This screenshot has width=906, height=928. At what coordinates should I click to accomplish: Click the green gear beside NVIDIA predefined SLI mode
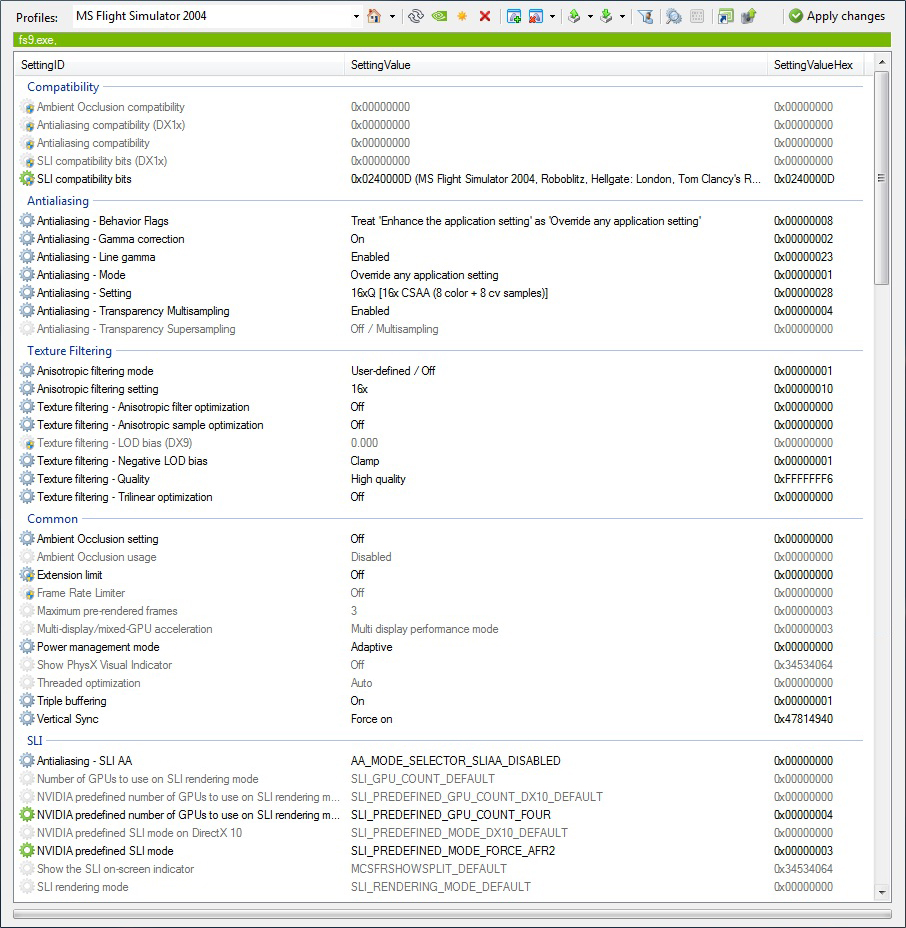pyautogui.click(x=27, y=850)
